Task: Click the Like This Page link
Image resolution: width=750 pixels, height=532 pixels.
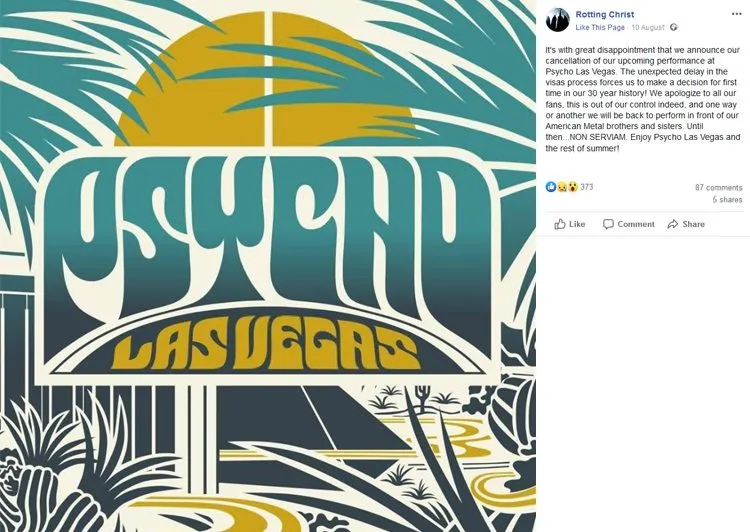Action: point(600,27)
